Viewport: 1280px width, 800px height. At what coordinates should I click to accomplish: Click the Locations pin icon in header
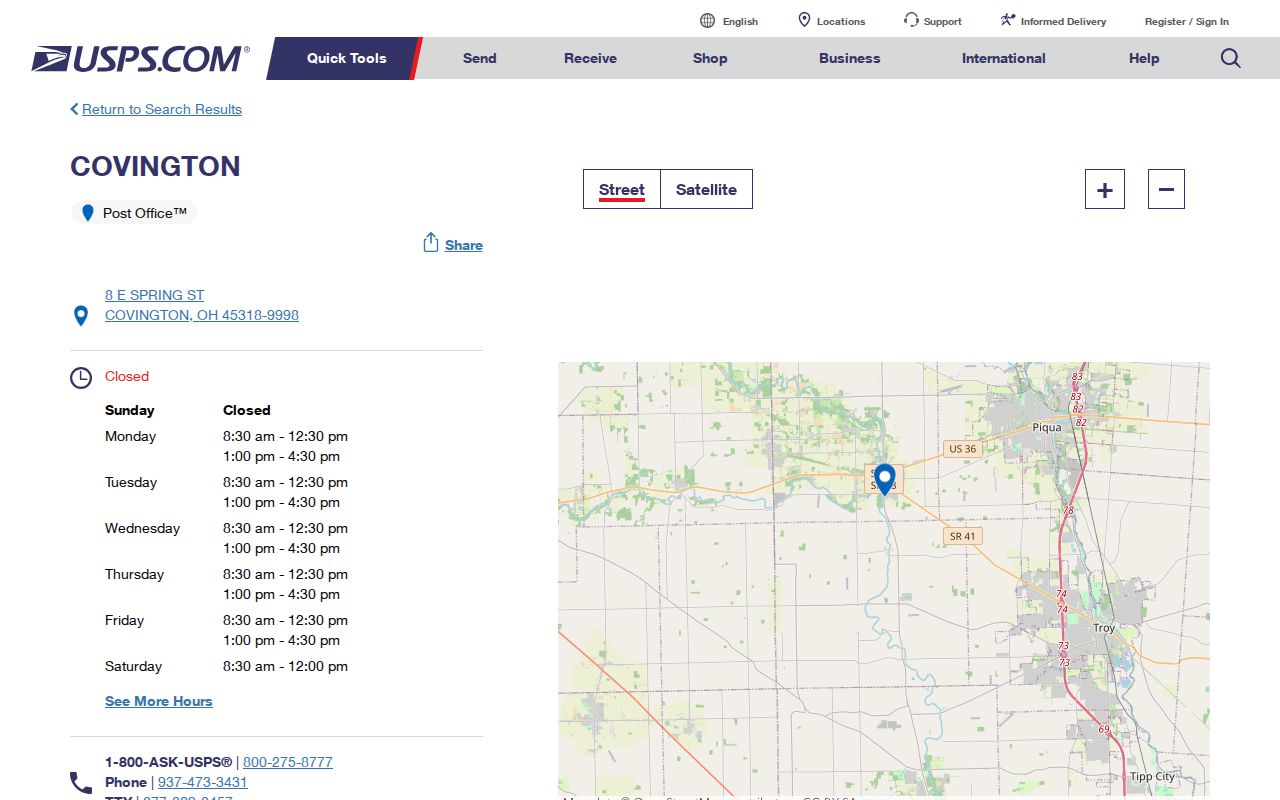coord(804,21)
